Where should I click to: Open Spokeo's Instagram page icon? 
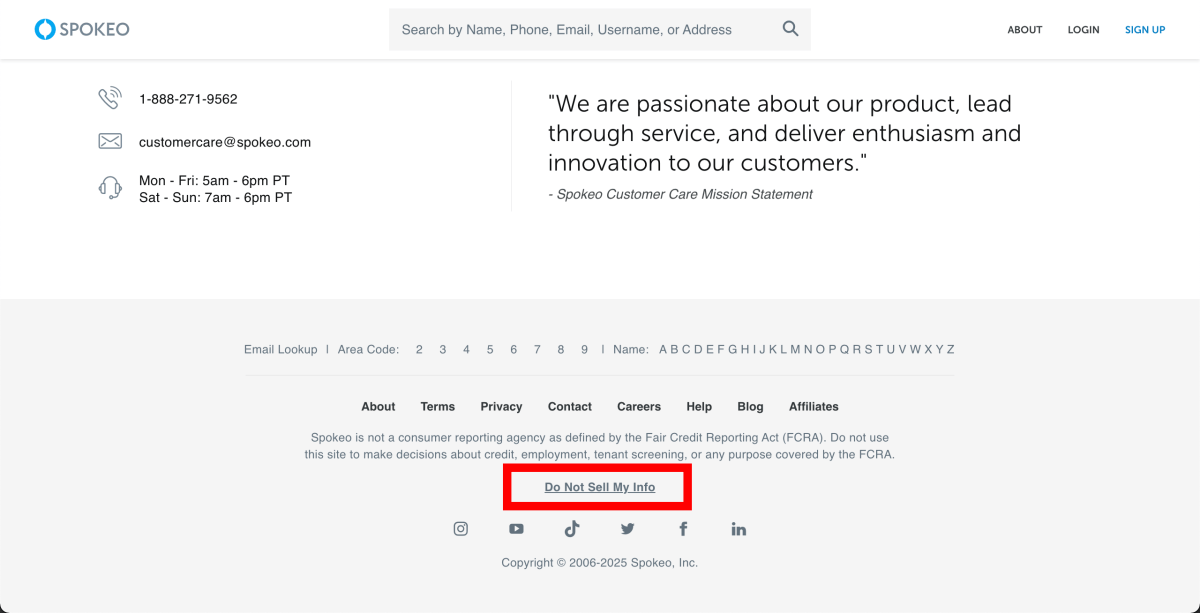tap(460, 528)
